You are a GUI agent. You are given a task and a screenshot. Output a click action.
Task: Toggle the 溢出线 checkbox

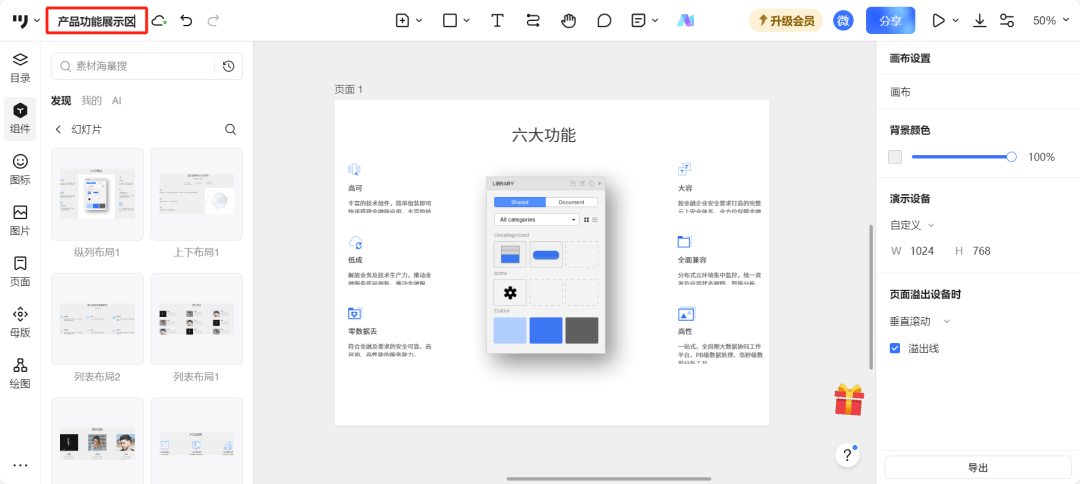tap(895, 348)
